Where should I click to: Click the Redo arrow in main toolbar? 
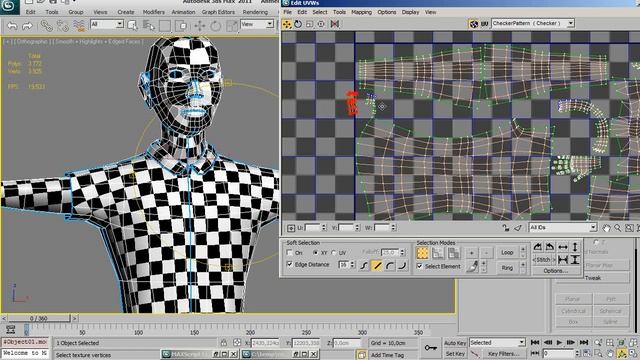click(x=27, y=26)
